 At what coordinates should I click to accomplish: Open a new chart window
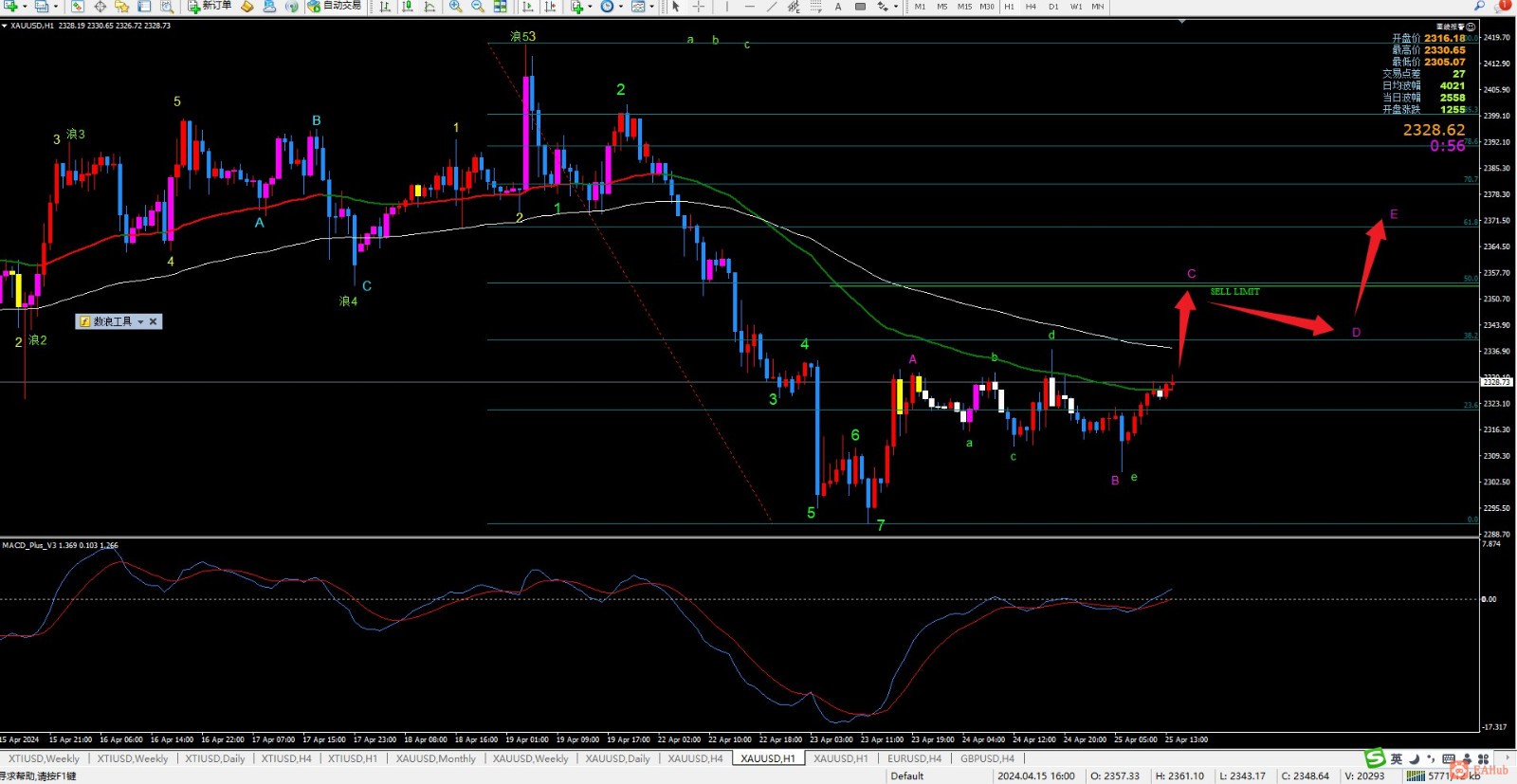(x=9, y=7)
